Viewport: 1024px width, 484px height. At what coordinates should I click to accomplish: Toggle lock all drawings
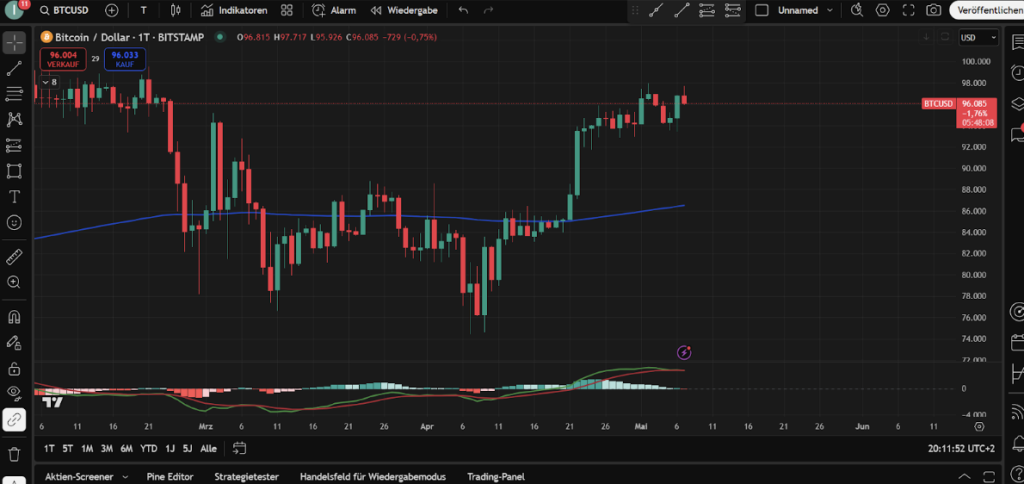(x=14, y=368)
